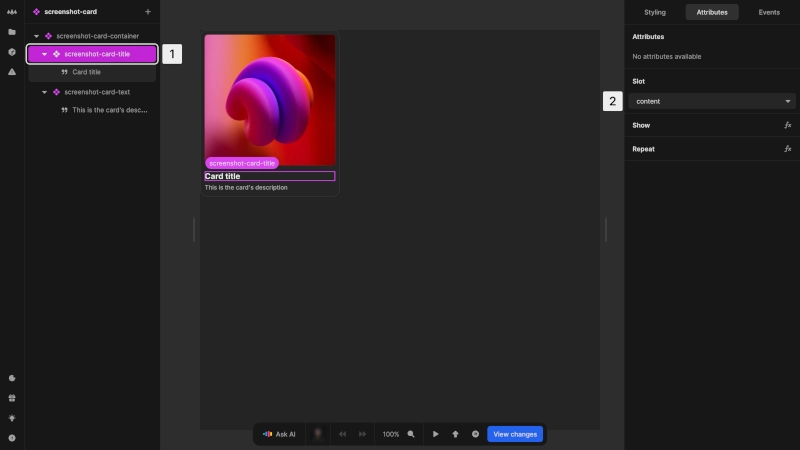
Task: Select the Attributes tab
Action: 712,12
